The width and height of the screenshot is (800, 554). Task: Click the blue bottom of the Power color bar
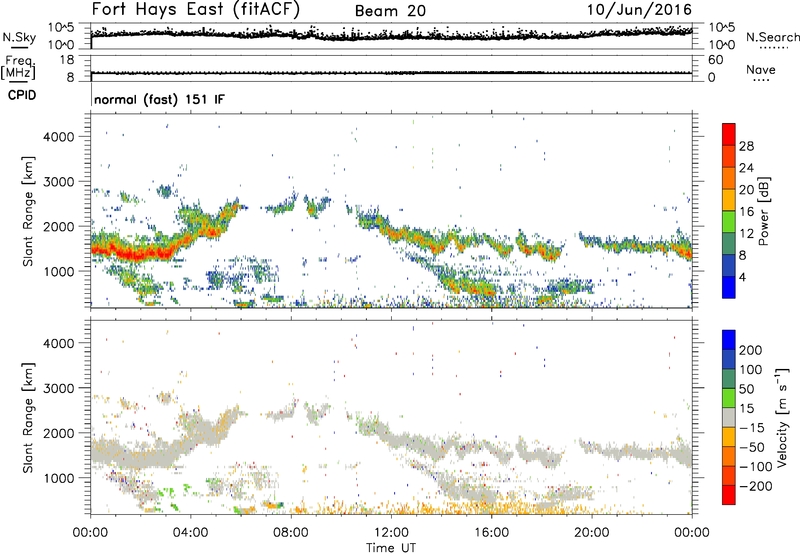729,287
